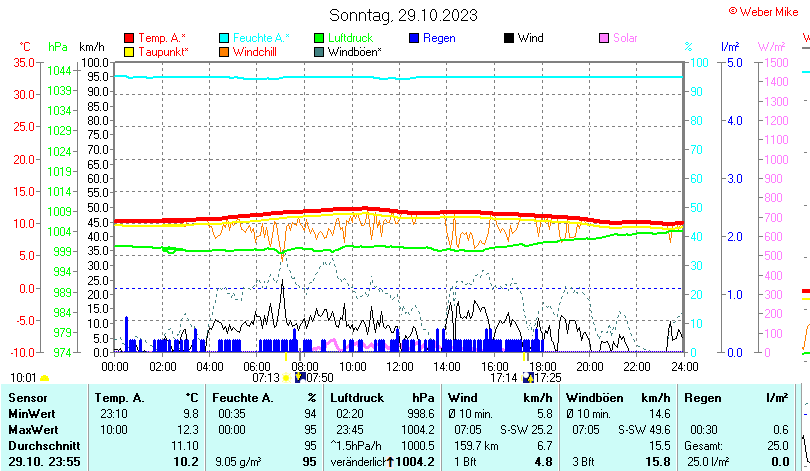
Task: Click the '29.10. 23:55' timestamp row label
Action: click(x=44, y=462)
